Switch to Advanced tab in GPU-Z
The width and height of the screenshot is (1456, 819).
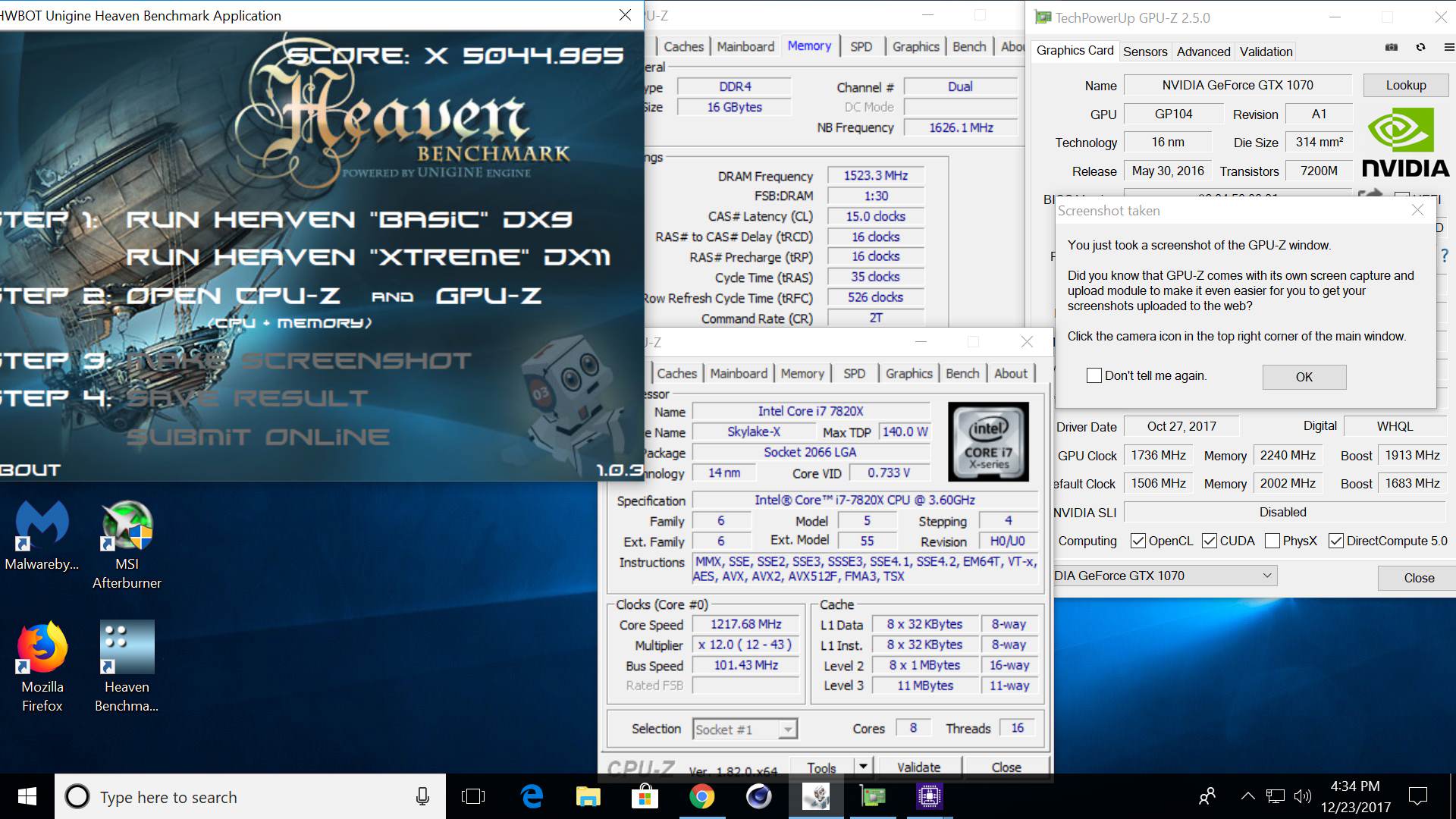(1203, 52)
